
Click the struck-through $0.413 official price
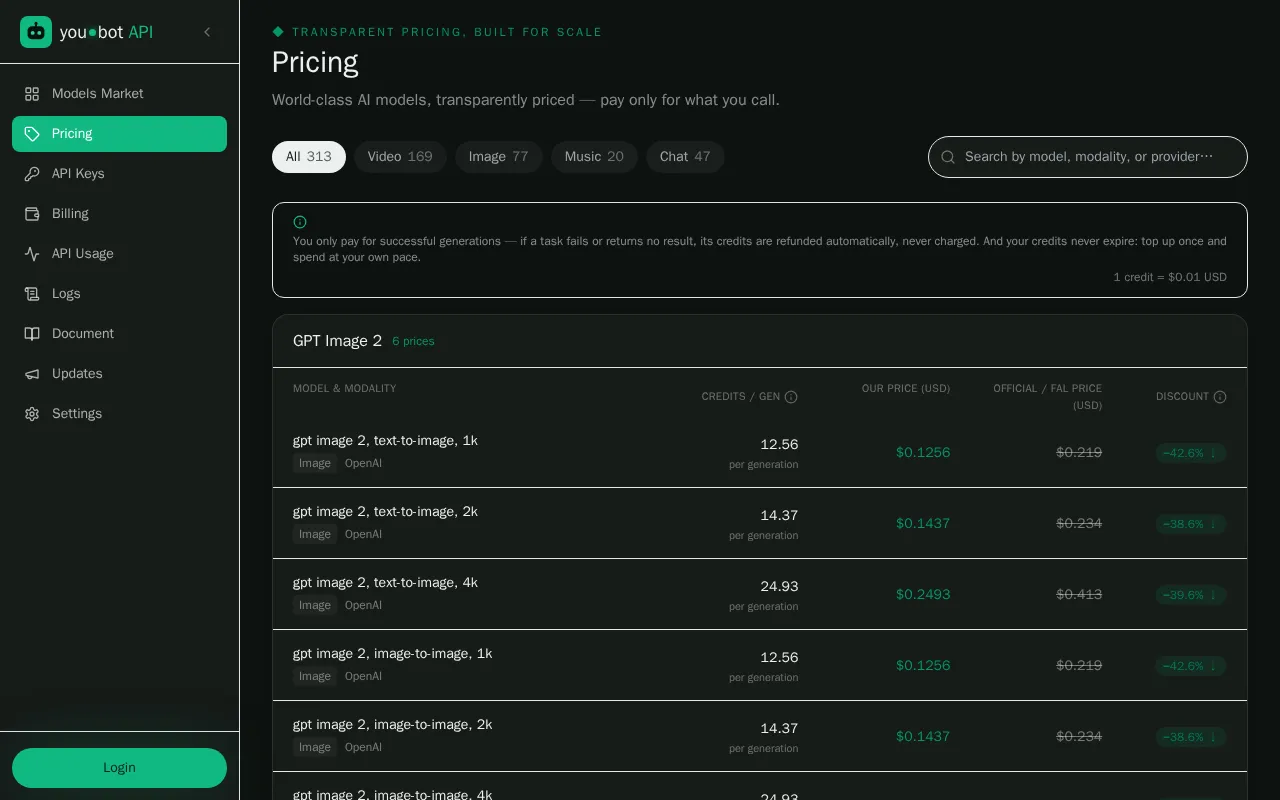(1079, 594)
